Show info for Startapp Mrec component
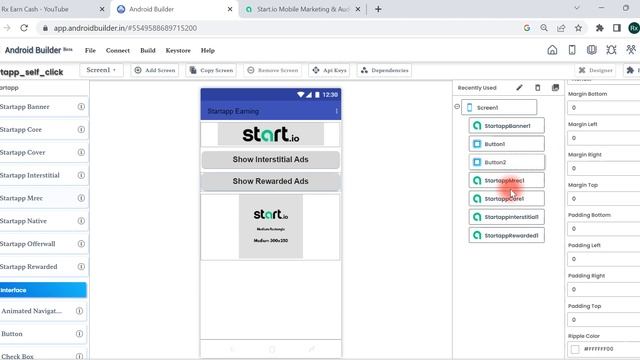The width and height of the screenshot is (640, 360). (x=81, y=198)
